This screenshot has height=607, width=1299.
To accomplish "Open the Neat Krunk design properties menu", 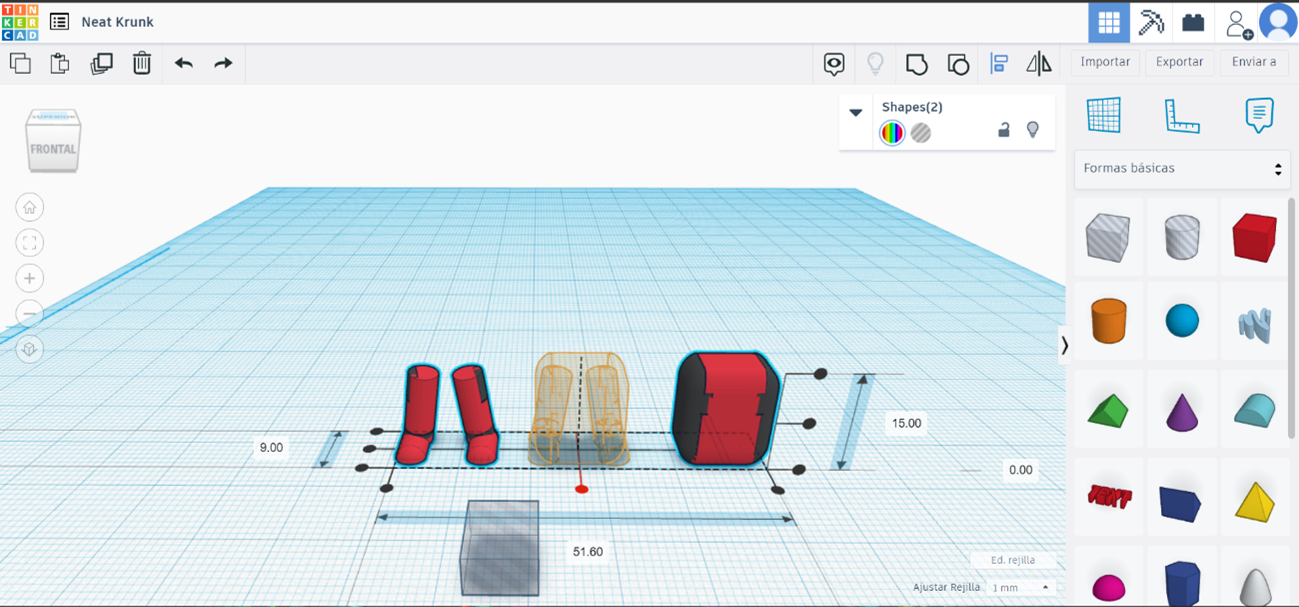I will (x=59, y=21).
